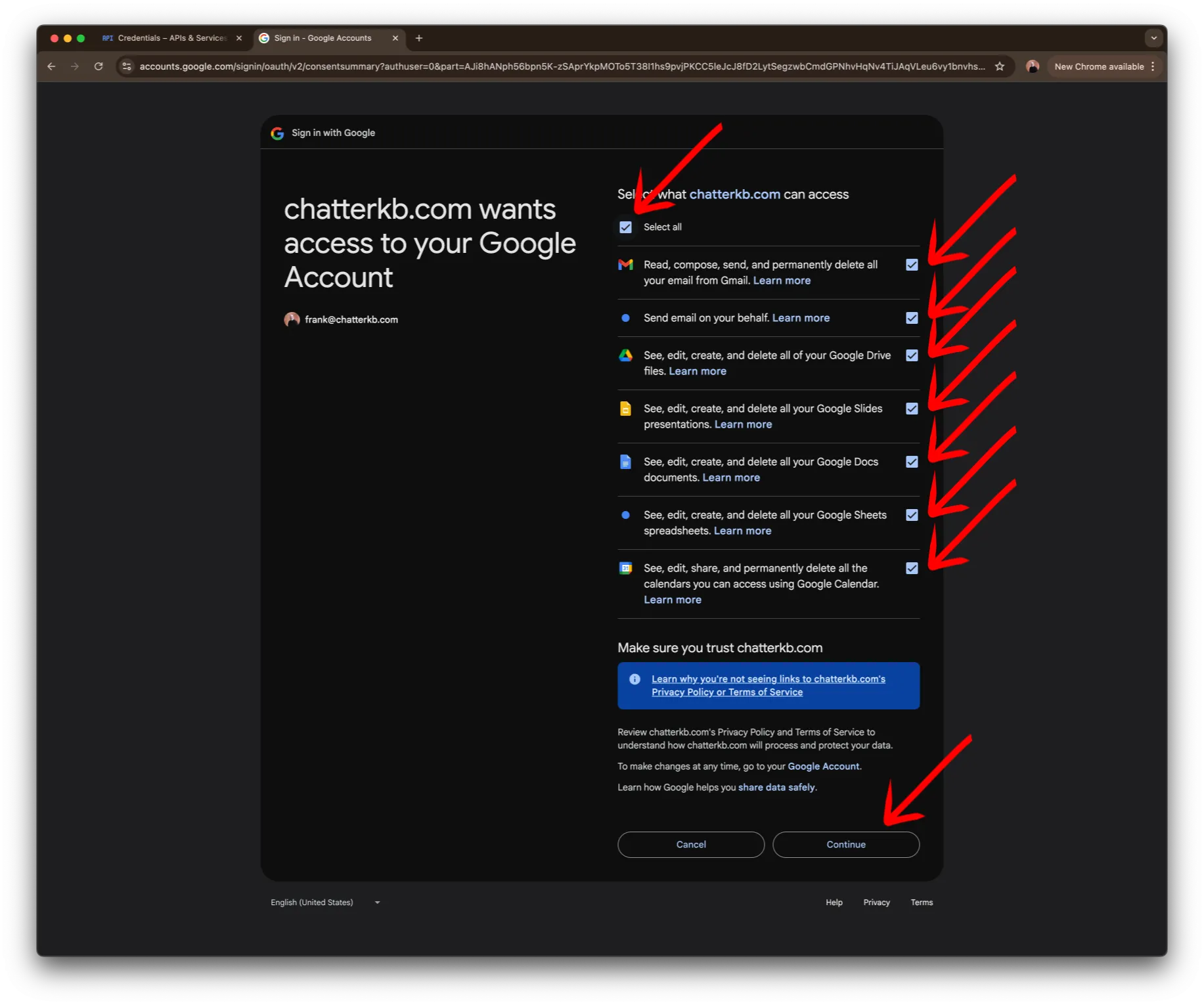Image resolution: width=1204 pixels, height=1005 pixels.
Task: Open Learn more link for Google Calendar permission
Action: tap(673, 600)
